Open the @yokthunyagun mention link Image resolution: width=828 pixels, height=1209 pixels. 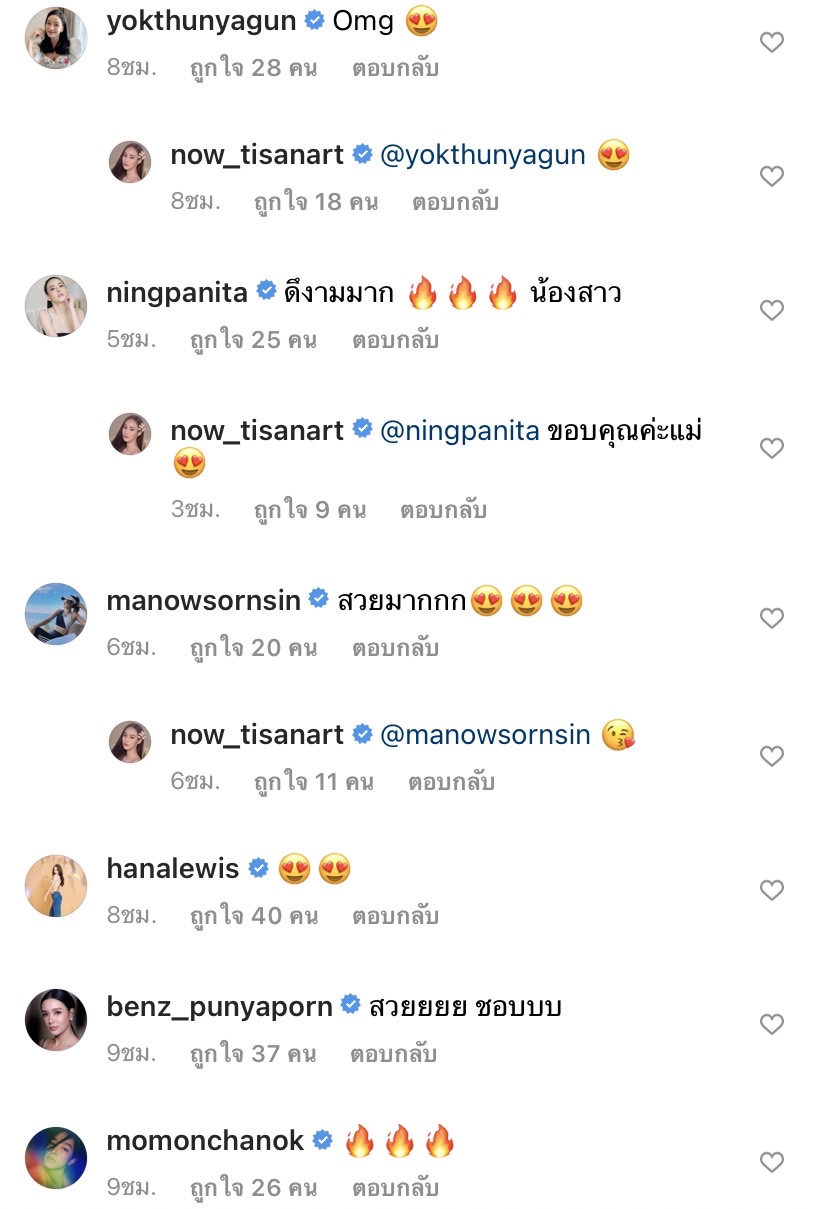tap(483, 155)
